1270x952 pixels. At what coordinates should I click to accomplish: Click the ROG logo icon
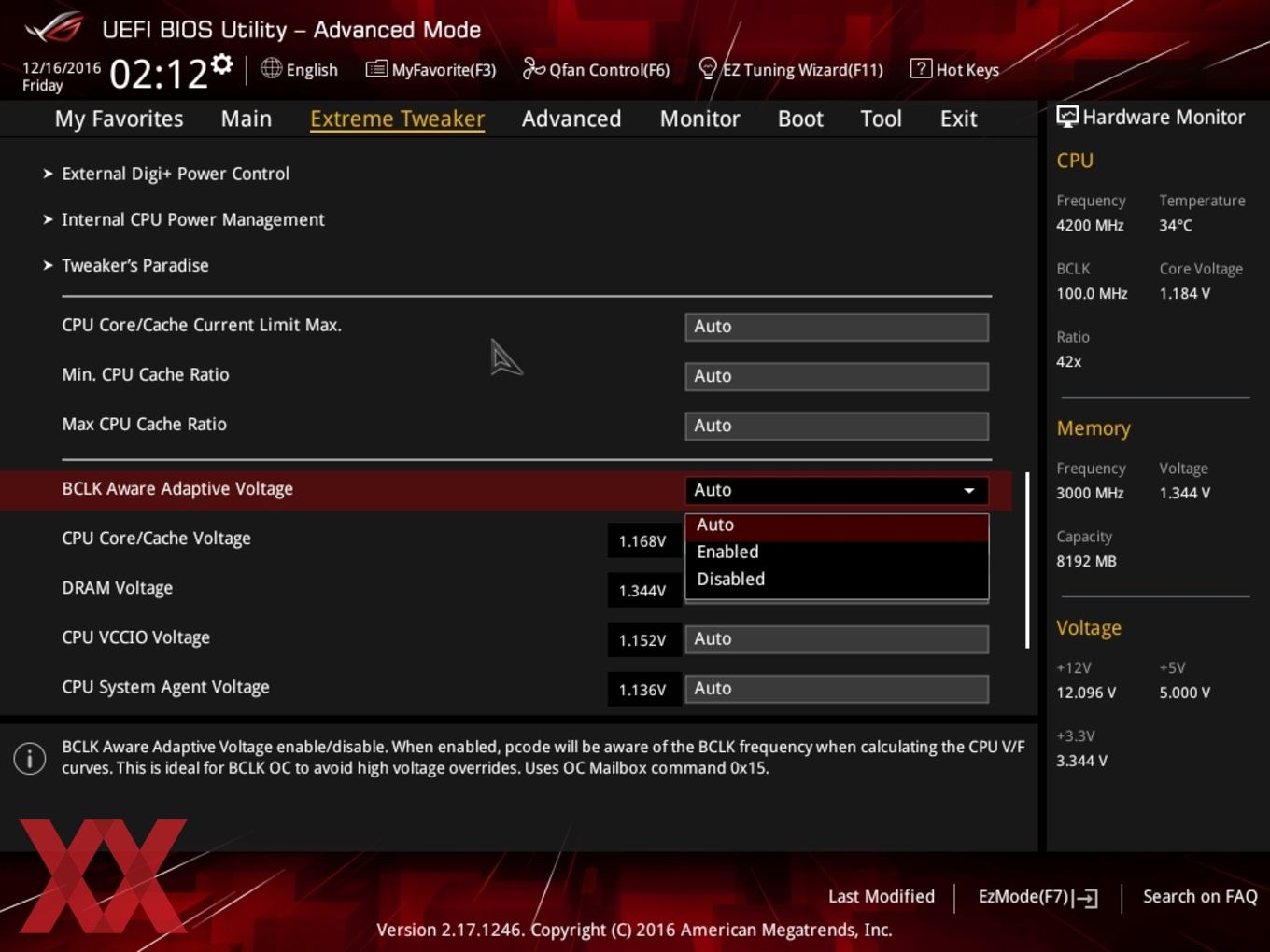[x=54, y=28]
